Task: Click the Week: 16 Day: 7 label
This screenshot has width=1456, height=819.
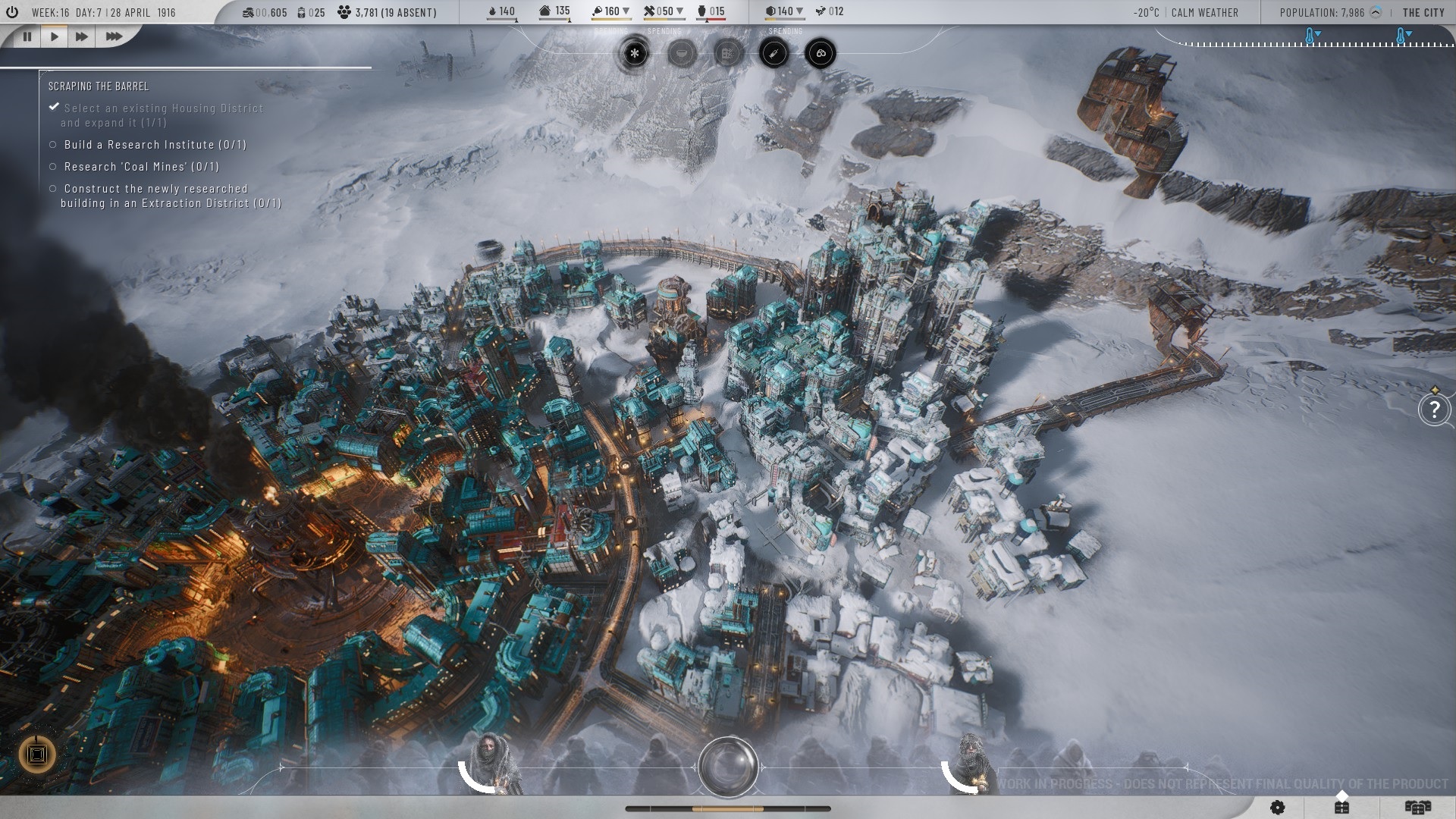Action: 67,13
